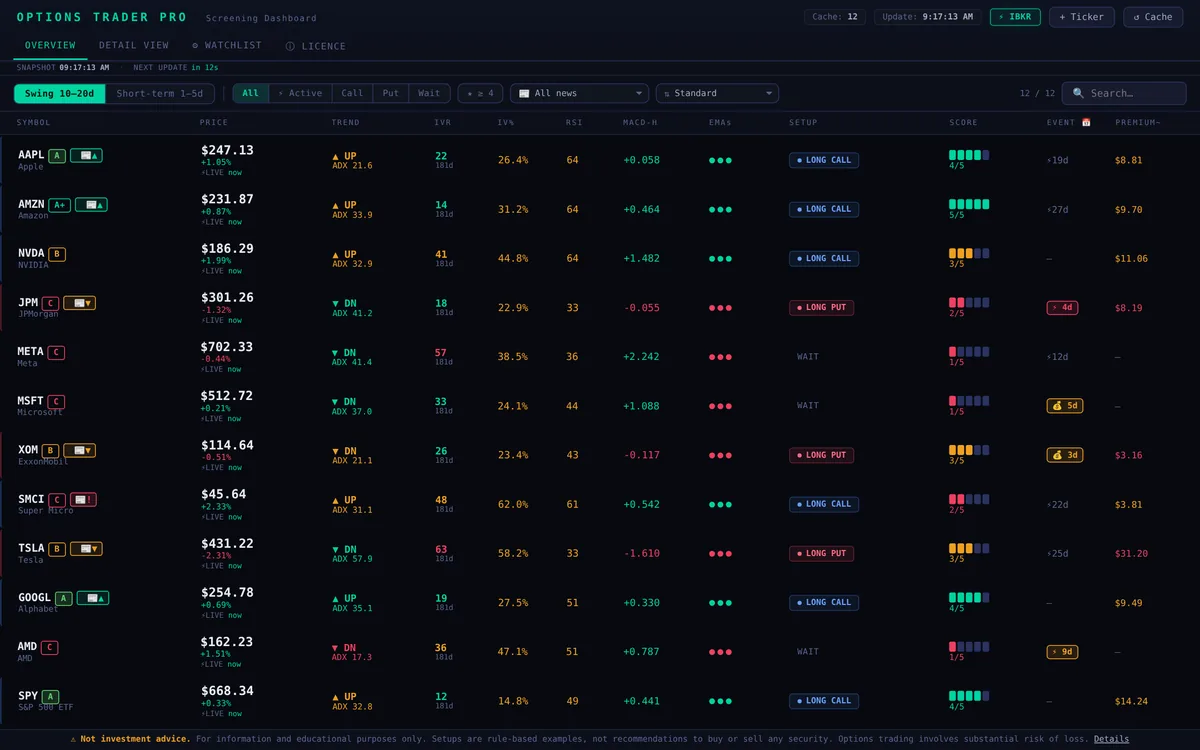Click the LONG PUT setup for JPM
The height and width of the screenshot is (750, 1200).
pyautogui.click(x=821, y=308)
